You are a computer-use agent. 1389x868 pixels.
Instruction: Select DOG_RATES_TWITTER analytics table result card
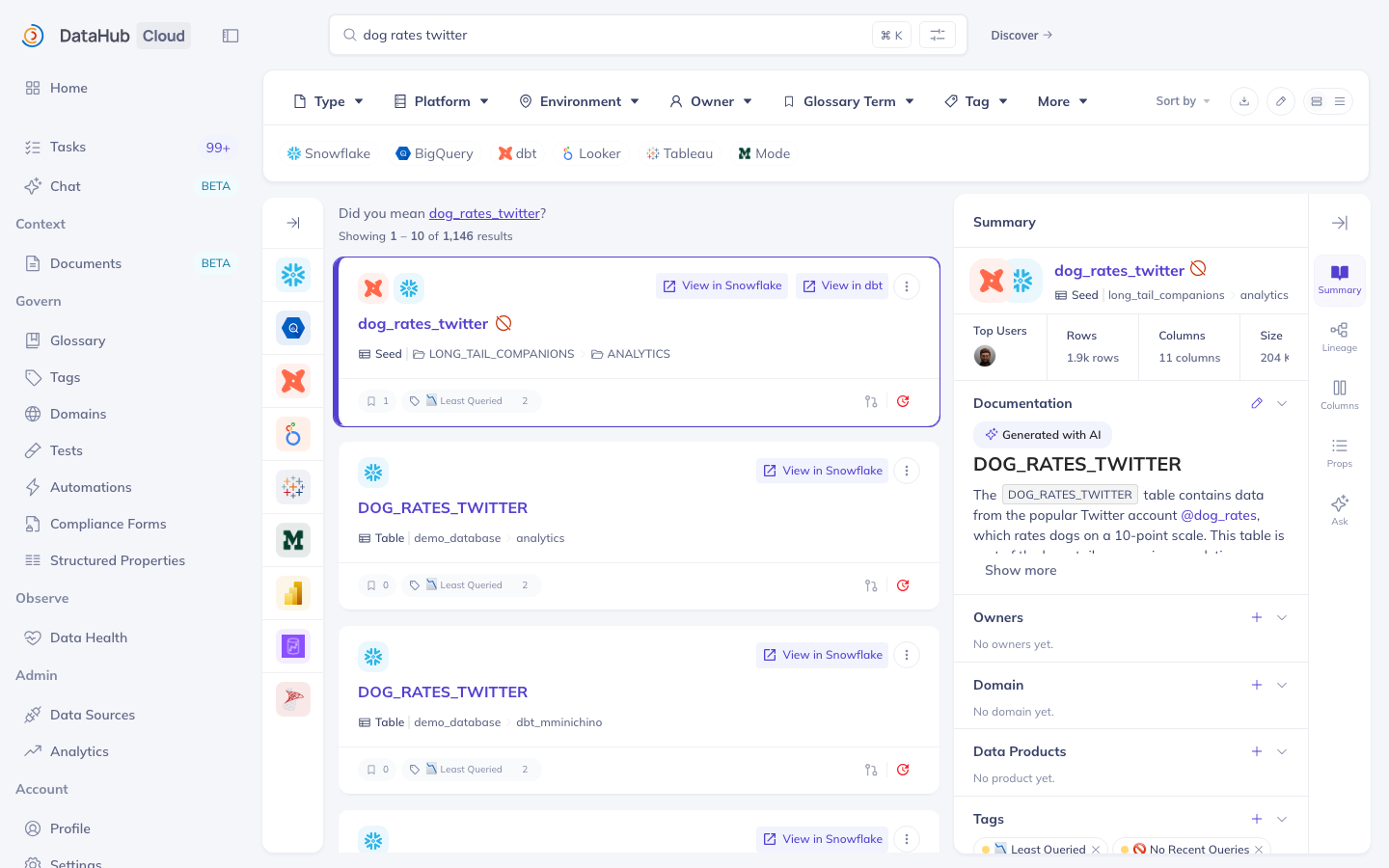[x=639, y=526]
